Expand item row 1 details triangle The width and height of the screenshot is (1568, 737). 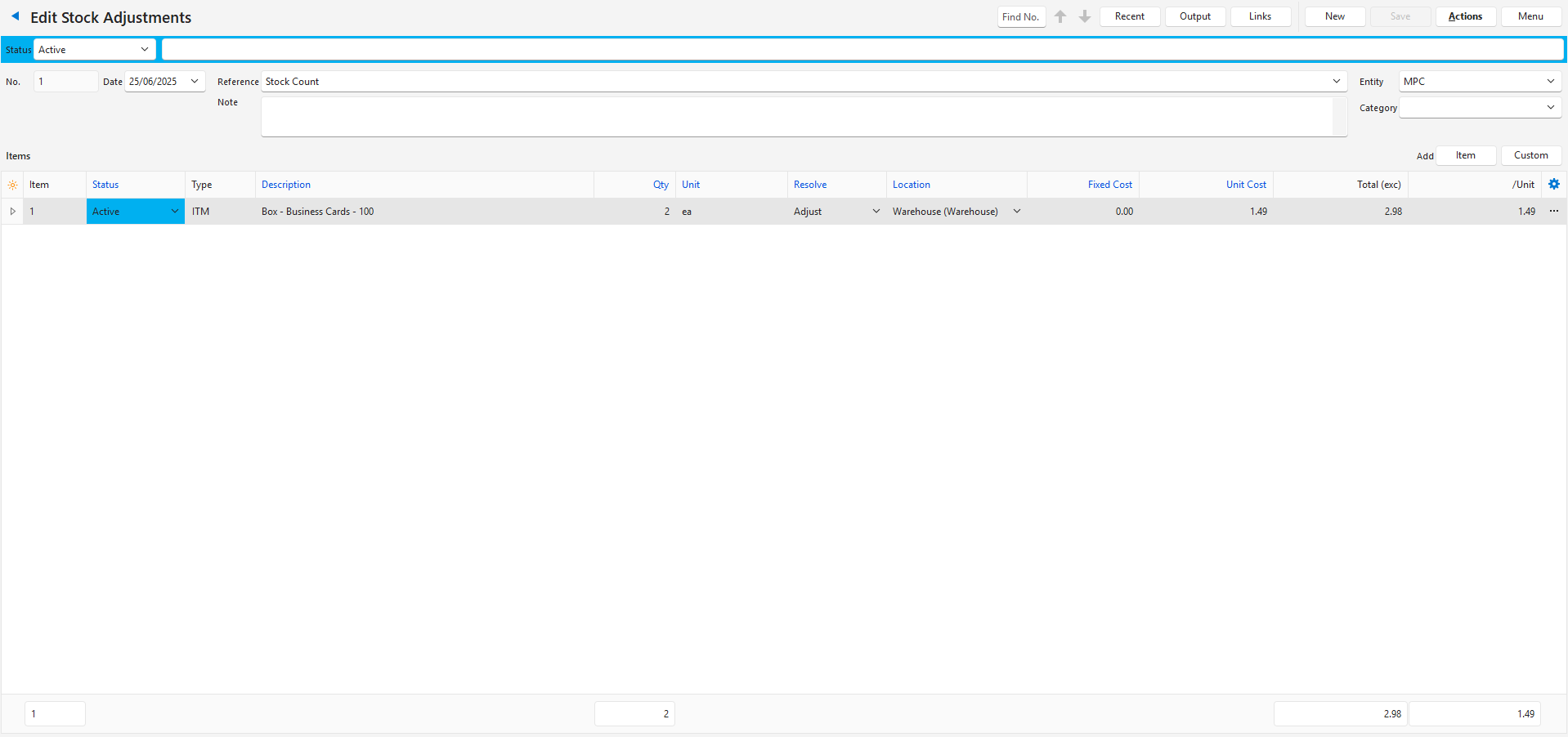[12, 212]
